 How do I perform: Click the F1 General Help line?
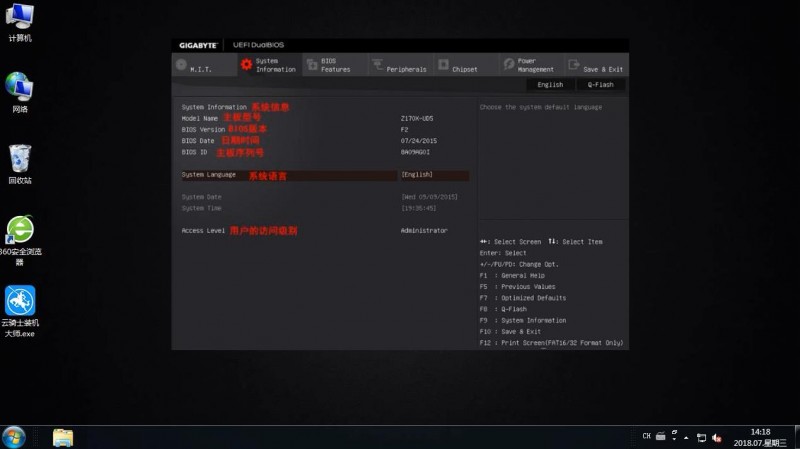(512, 276)
